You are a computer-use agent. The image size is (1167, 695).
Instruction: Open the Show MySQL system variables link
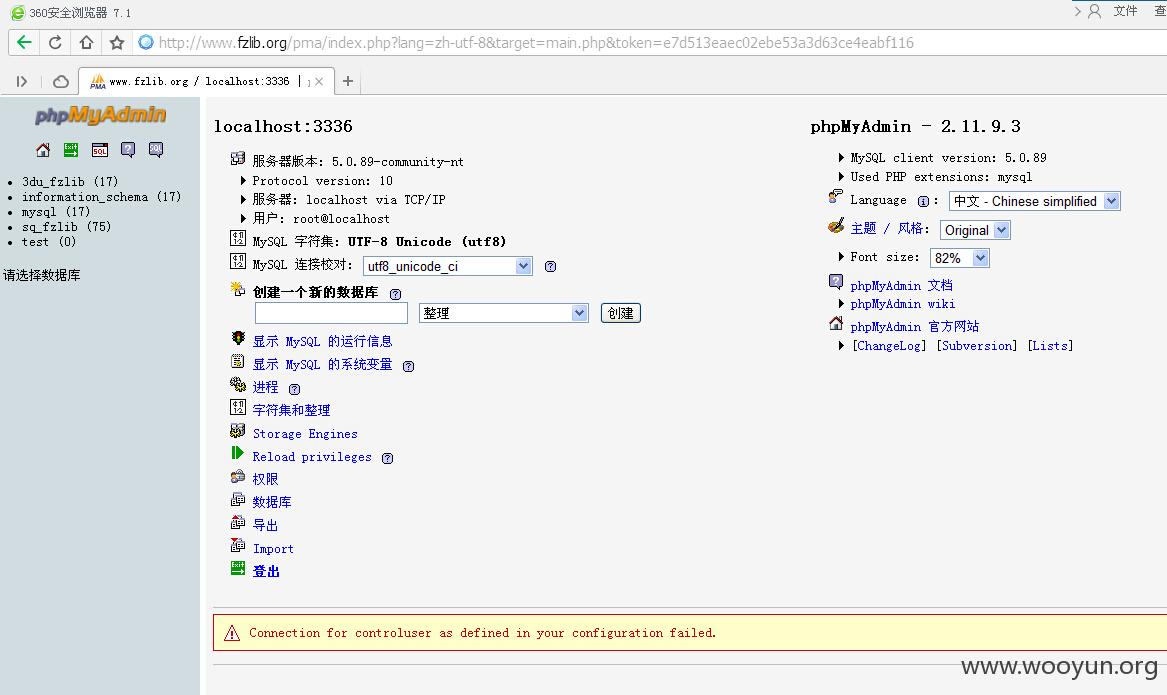point(322,365)
